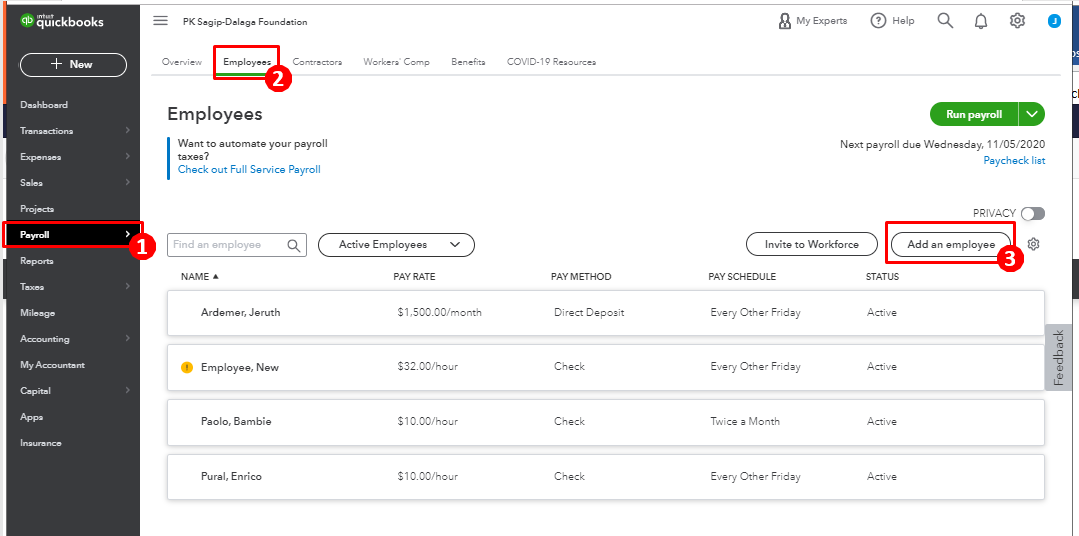The image size is (1079, 536).
Task: Expand the Sales sidebar submenu
Action: point(128,183)
